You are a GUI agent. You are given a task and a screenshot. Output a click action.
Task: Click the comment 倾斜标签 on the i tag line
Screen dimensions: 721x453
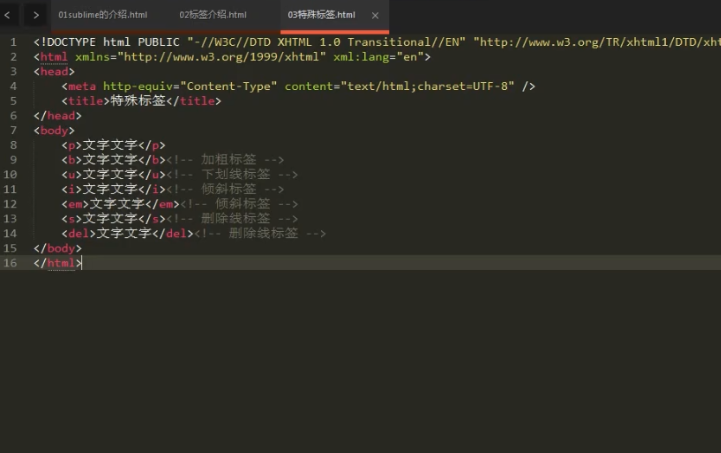[225, 189]
